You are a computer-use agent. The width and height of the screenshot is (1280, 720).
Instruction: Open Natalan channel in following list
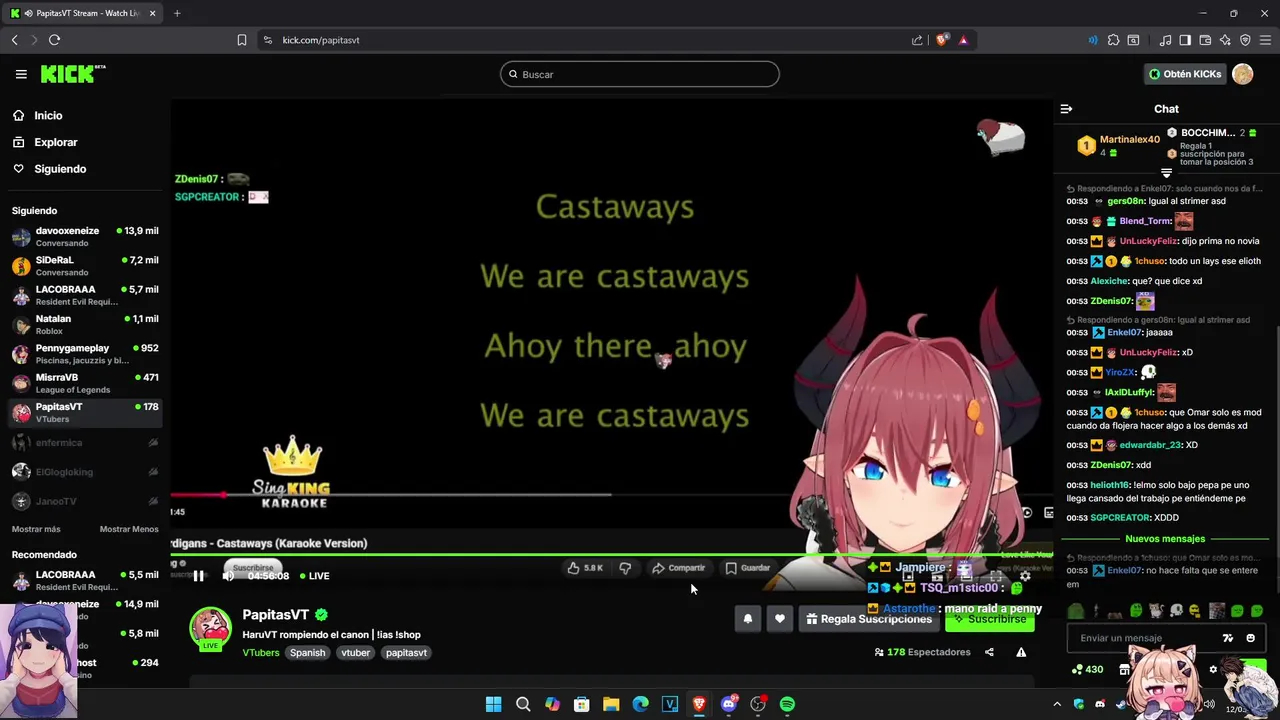click(x=85, y=324)
